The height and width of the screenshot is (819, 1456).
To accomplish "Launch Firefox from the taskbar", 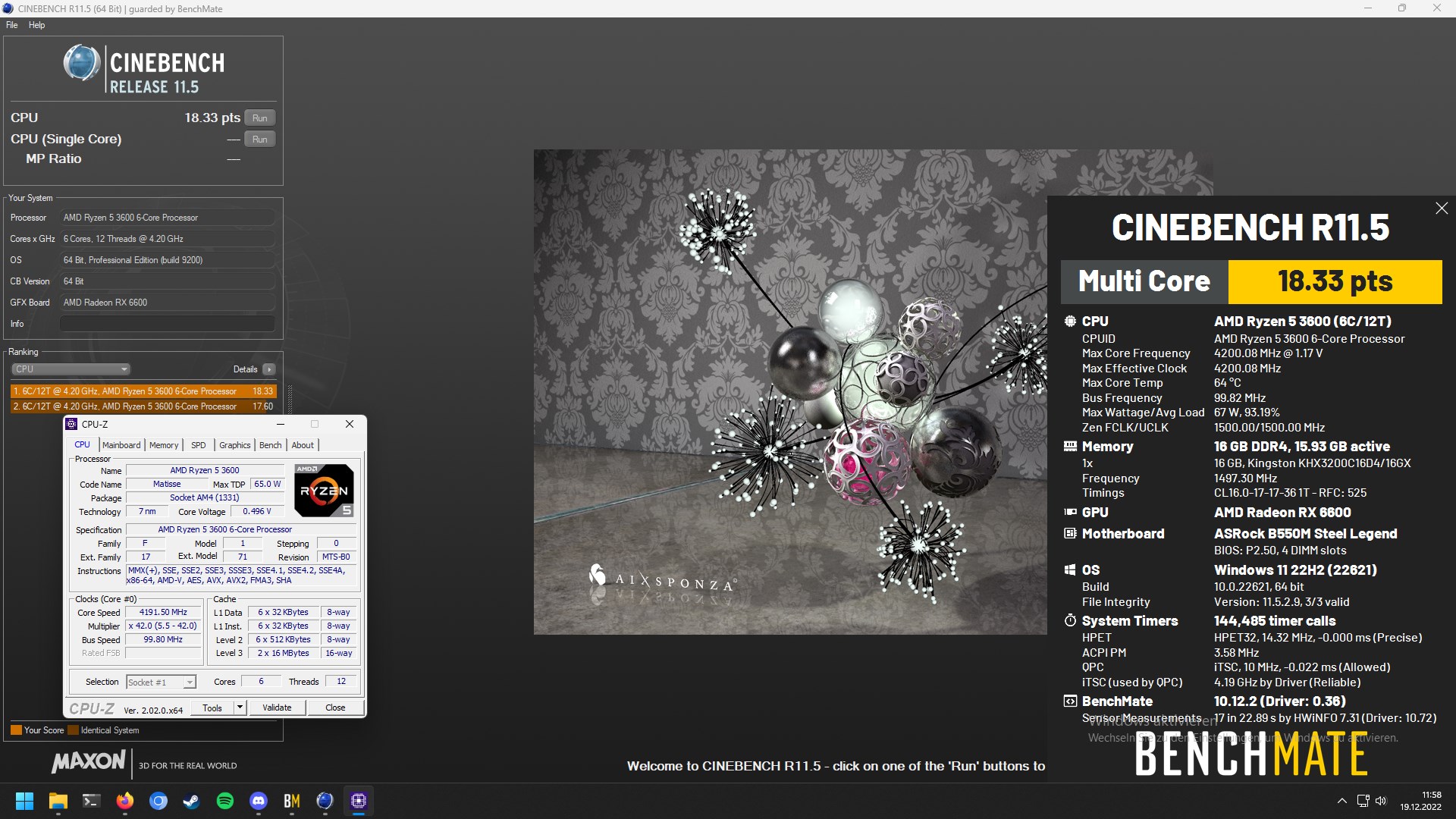I will tap(125, 801).
